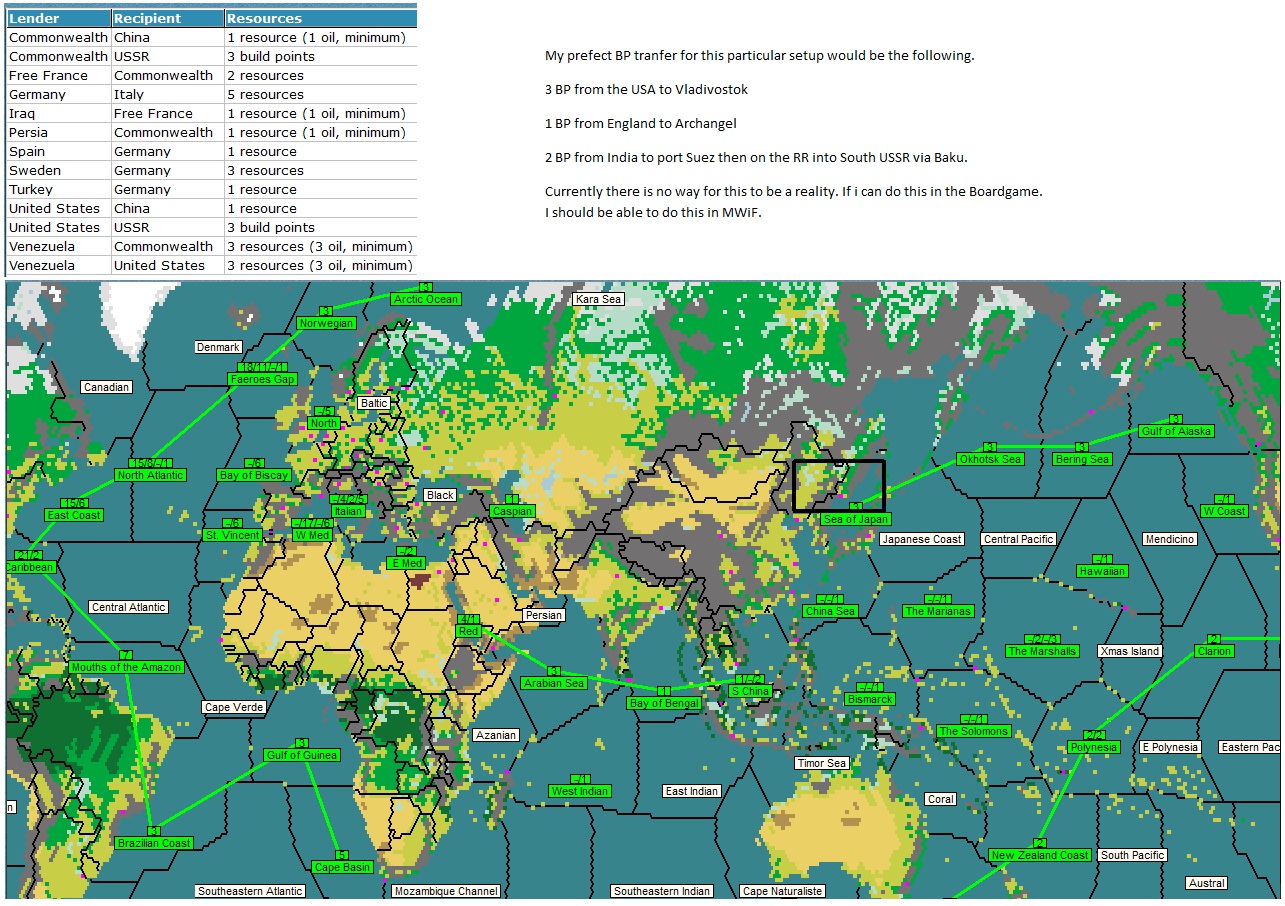Select the Iraq lender cell
The width and height of the screenshot is (1285, 906).
click(x=58, y=113)
